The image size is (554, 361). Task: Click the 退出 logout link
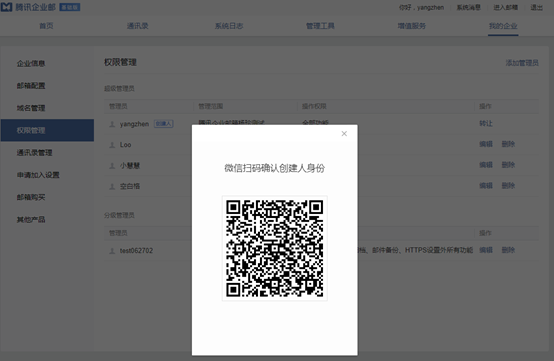coord(536,7)
